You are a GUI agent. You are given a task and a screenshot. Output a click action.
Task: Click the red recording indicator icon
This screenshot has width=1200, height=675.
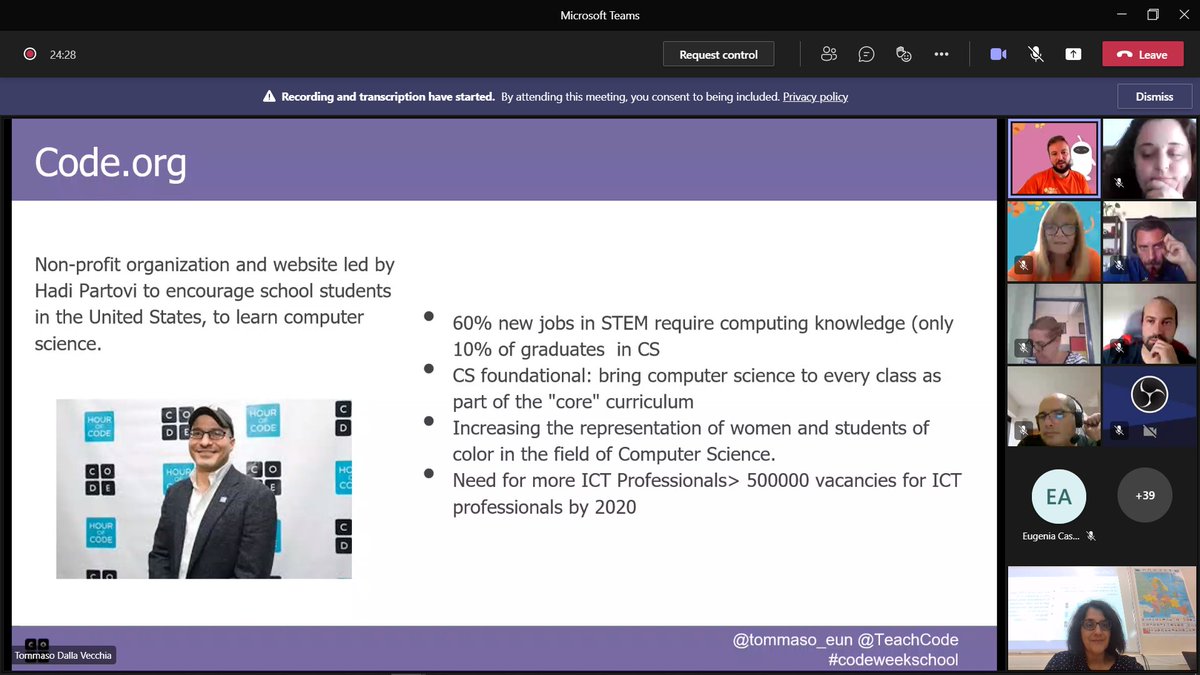(x=30, y=54)
